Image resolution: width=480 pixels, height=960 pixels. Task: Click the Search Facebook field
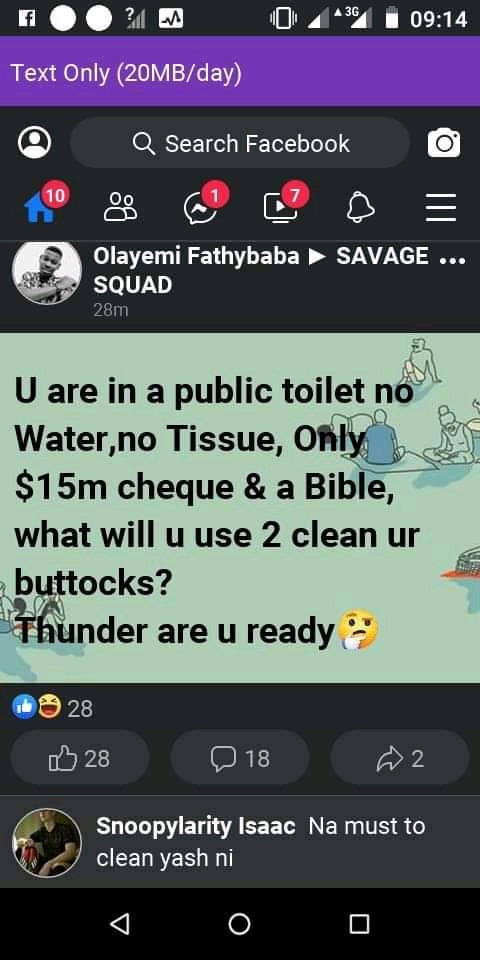click(x=240, y=143)
